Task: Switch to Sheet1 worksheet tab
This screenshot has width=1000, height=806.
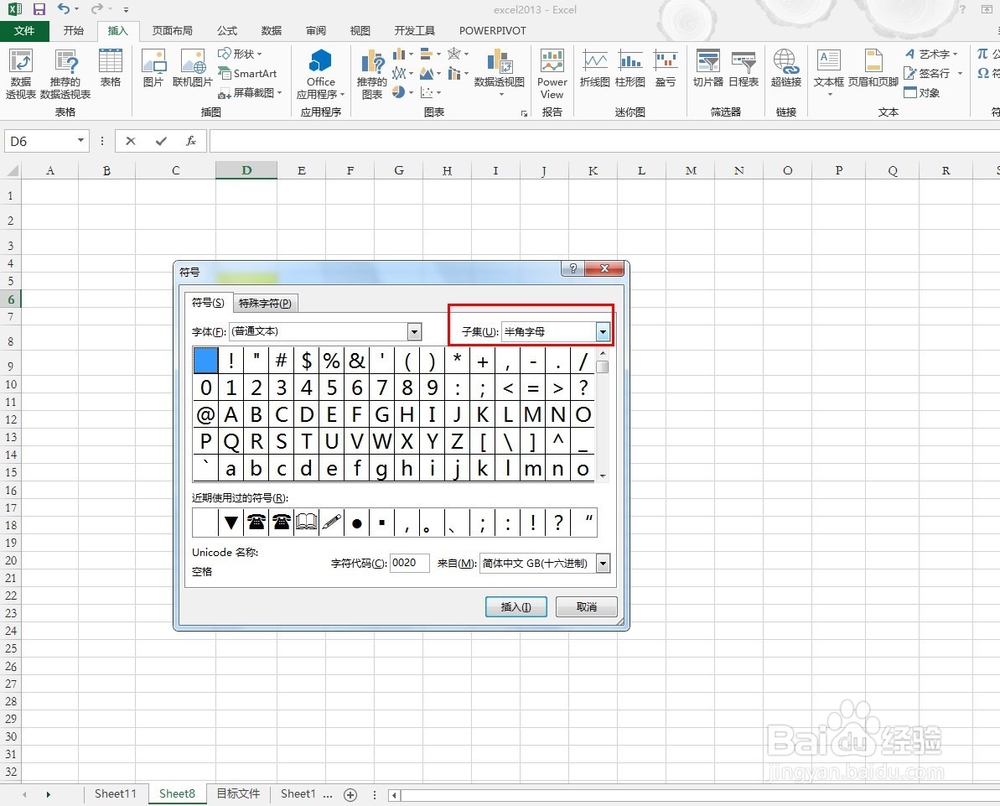Action: pyautogui.click(x=298, y=794)
